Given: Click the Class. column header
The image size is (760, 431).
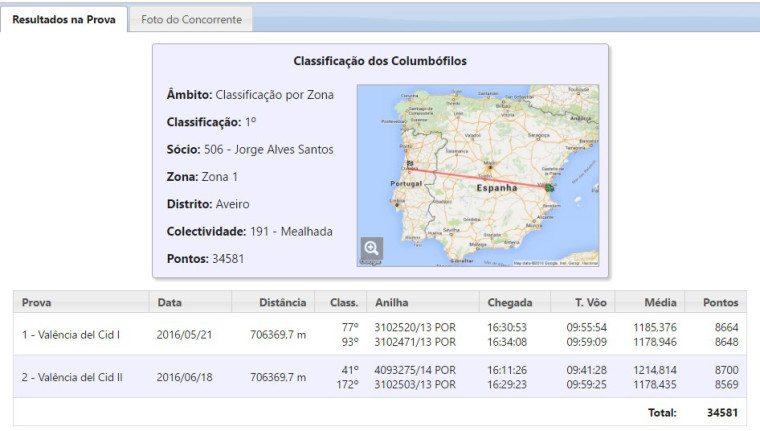Looking at the screenshot, I should (x=343, y=302).
